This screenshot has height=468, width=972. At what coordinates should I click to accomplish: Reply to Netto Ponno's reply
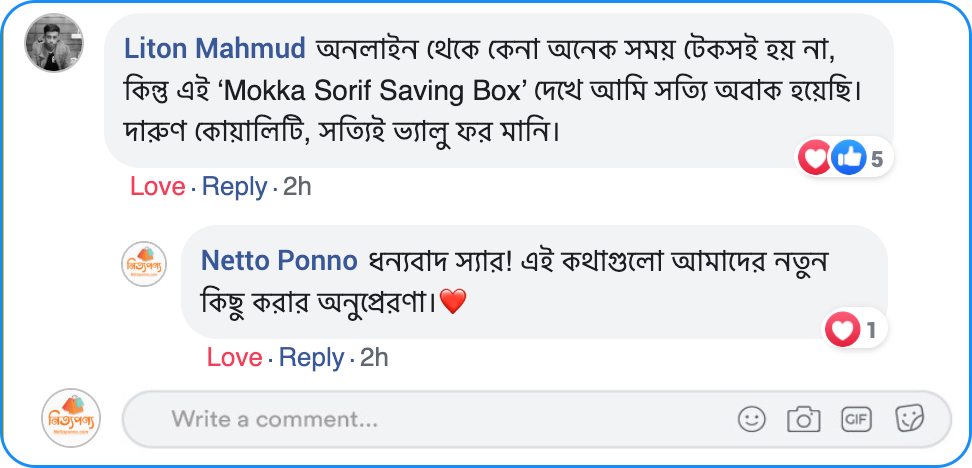[311, 358]
